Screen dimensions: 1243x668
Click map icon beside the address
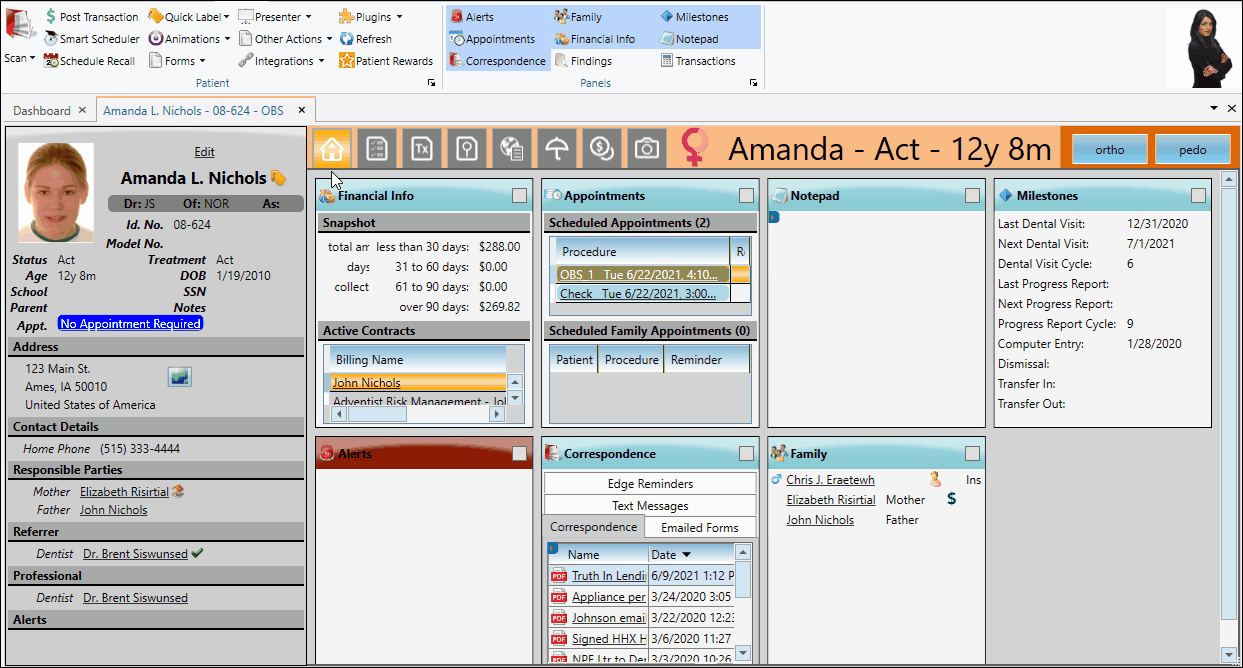[x=179, y=377]
